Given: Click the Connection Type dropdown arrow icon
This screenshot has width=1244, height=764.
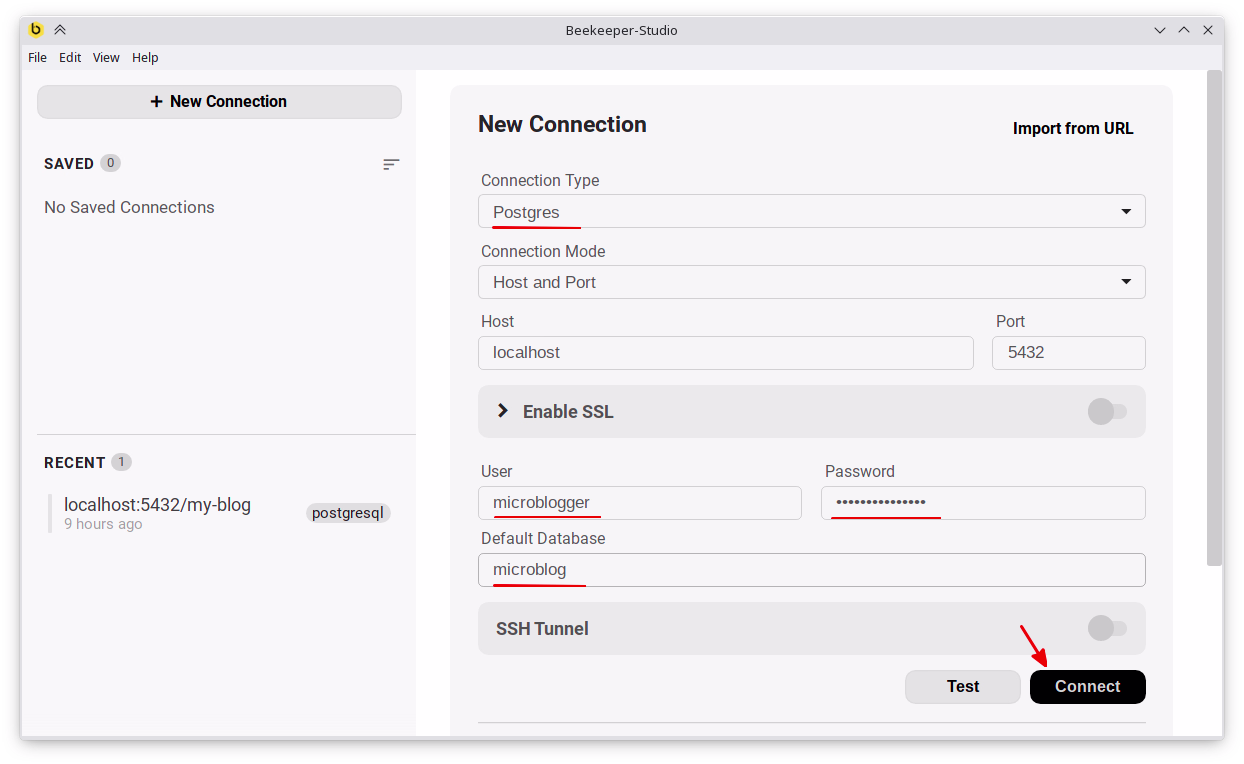Looking at the screenshot, I should (1128, 211).
